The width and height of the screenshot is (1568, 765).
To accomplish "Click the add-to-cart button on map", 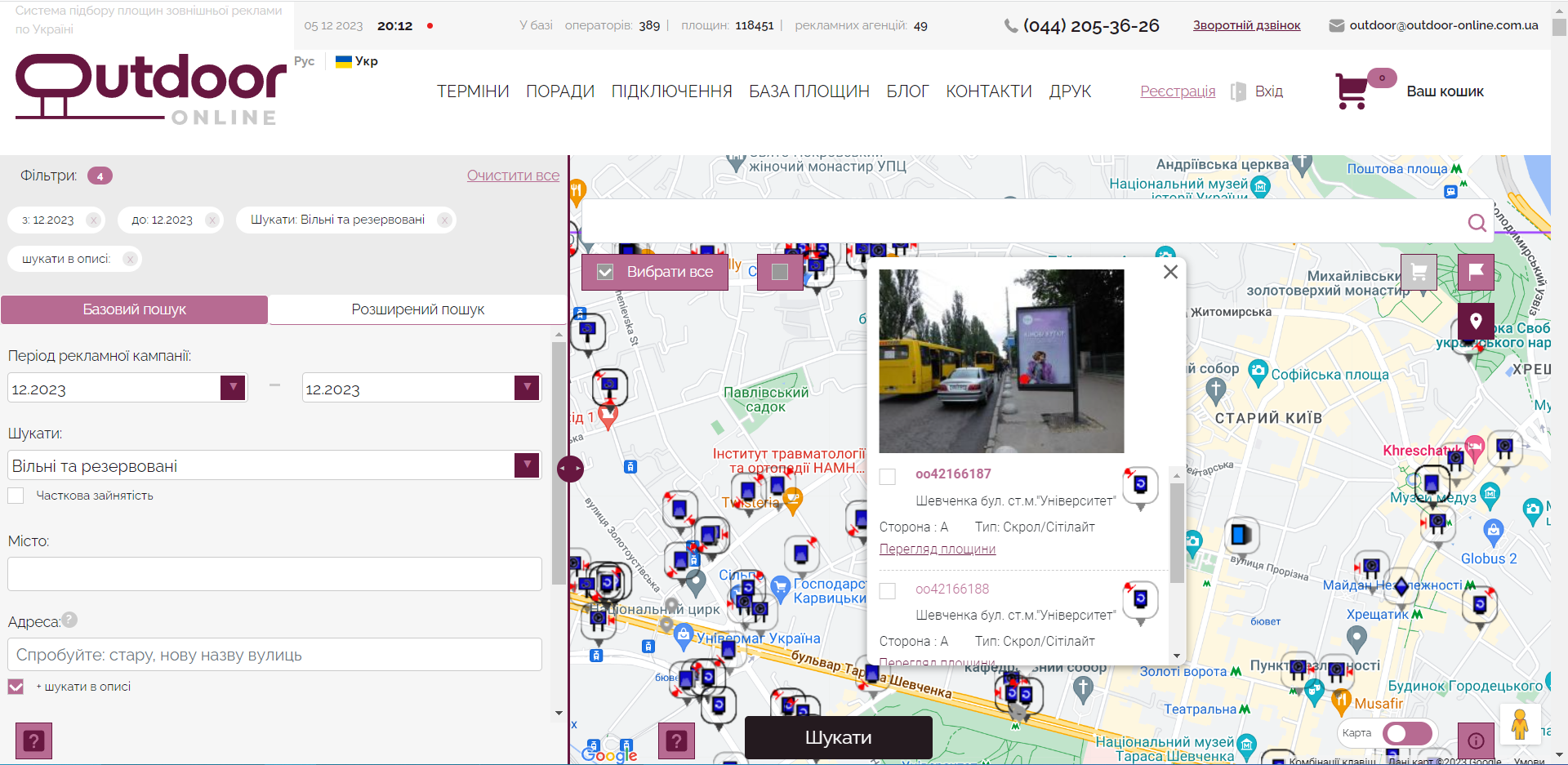I will click(x=1419, y=272).
